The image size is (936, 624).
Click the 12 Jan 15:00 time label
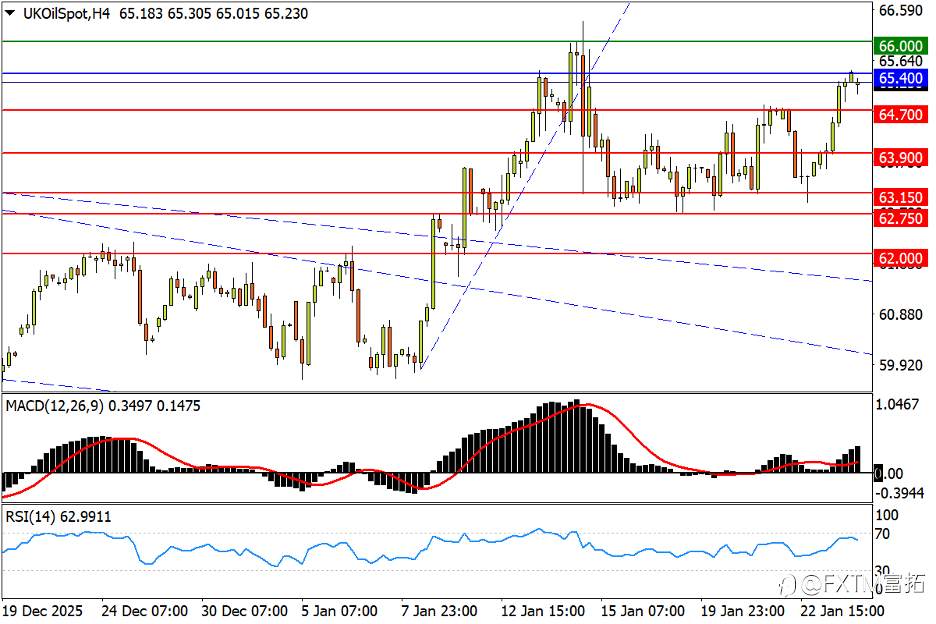[x=542, y=611]
